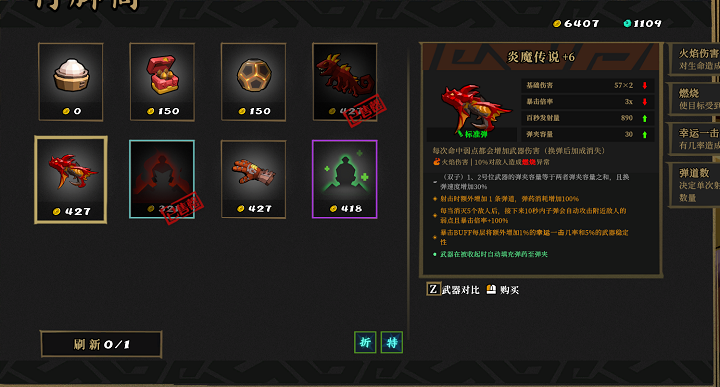
Task: Open the 幸运一击 lucky shot tab
Action: point(694,139)
